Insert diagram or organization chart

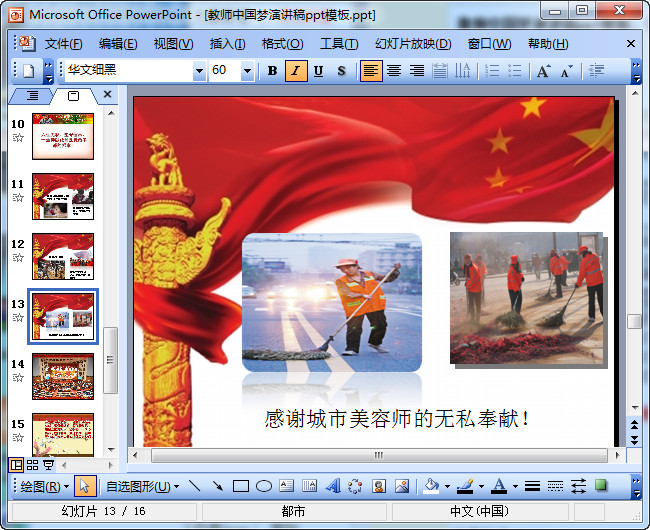355,486
